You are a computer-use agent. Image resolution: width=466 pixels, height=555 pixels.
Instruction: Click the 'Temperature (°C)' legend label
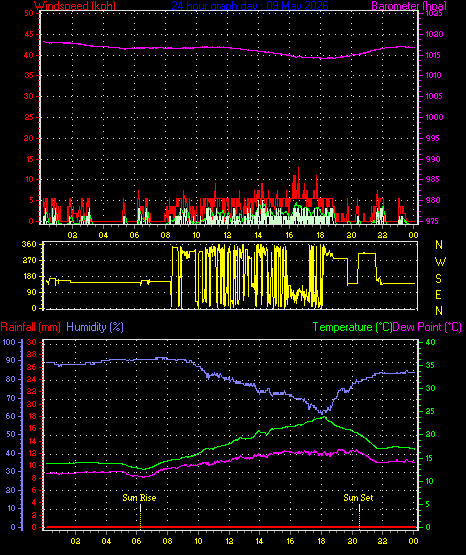click(x=352, y=327)
